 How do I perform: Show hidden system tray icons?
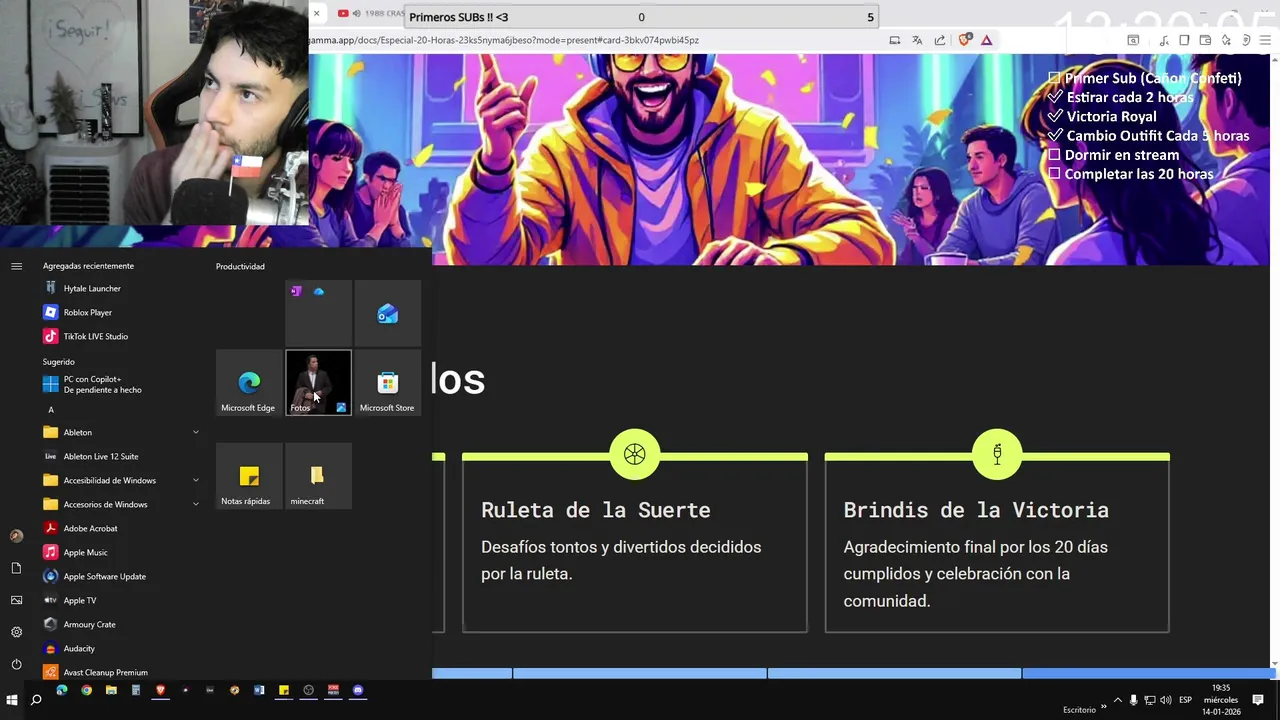(1118, 700)
